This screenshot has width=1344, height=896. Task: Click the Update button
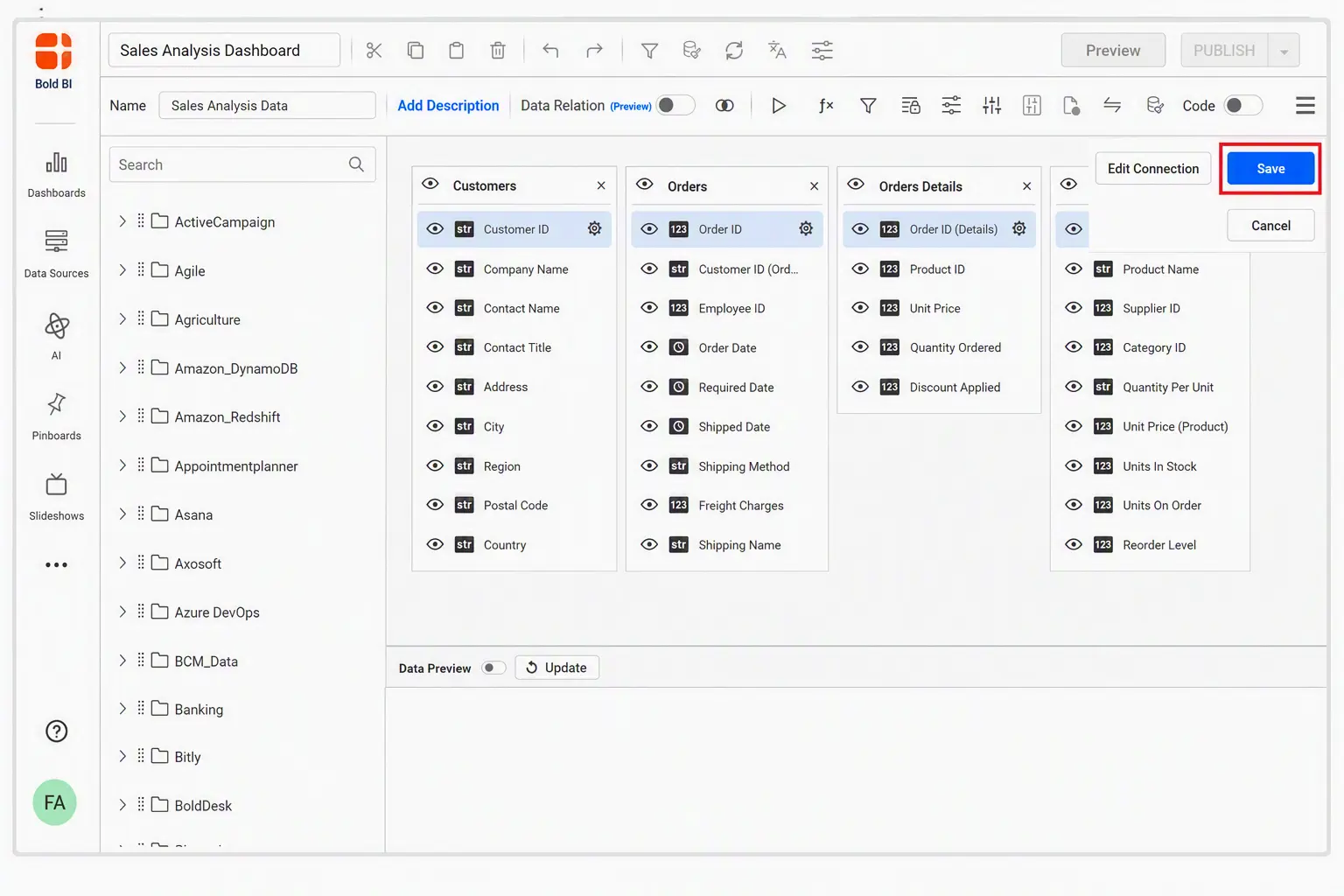coord(556,668)
